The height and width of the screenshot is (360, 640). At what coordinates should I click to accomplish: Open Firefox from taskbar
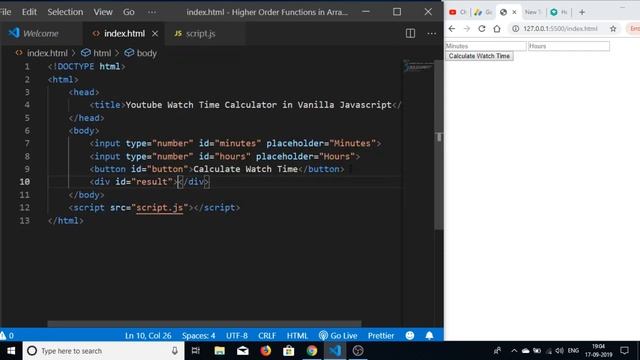[266, 351]
